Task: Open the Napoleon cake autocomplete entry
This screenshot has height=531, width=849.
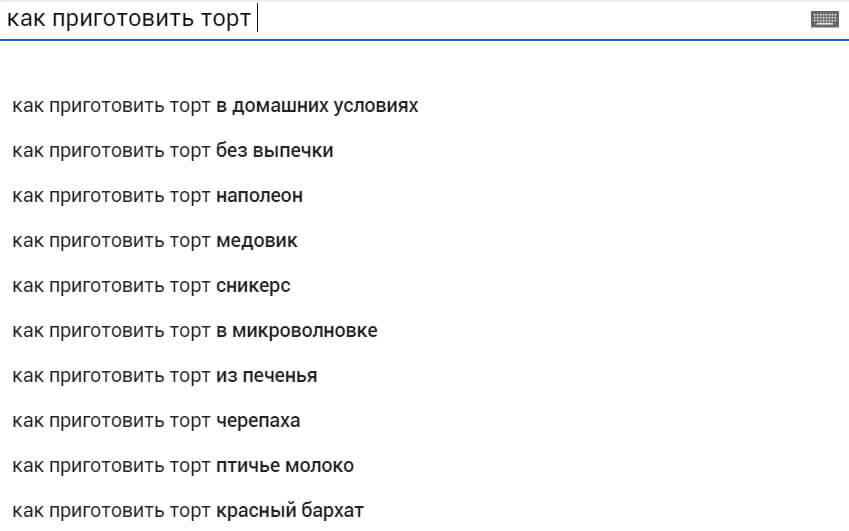Action: [x=158, y=196]
